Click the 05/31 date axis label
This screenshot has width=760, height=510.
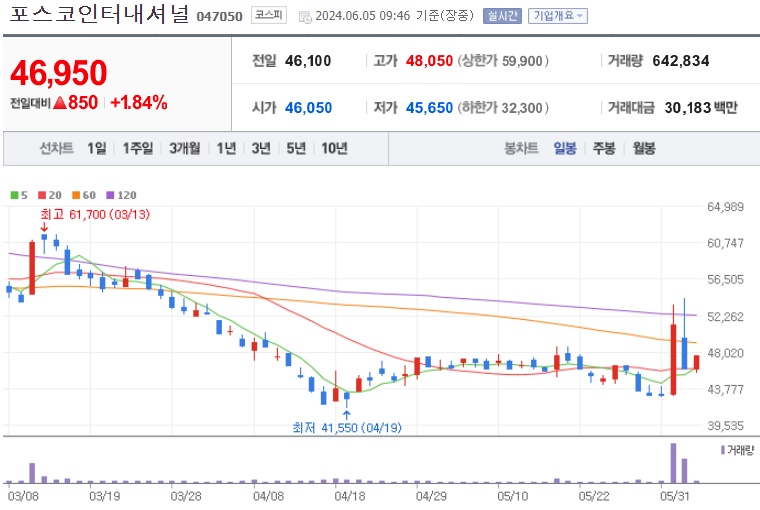point(675,496)
